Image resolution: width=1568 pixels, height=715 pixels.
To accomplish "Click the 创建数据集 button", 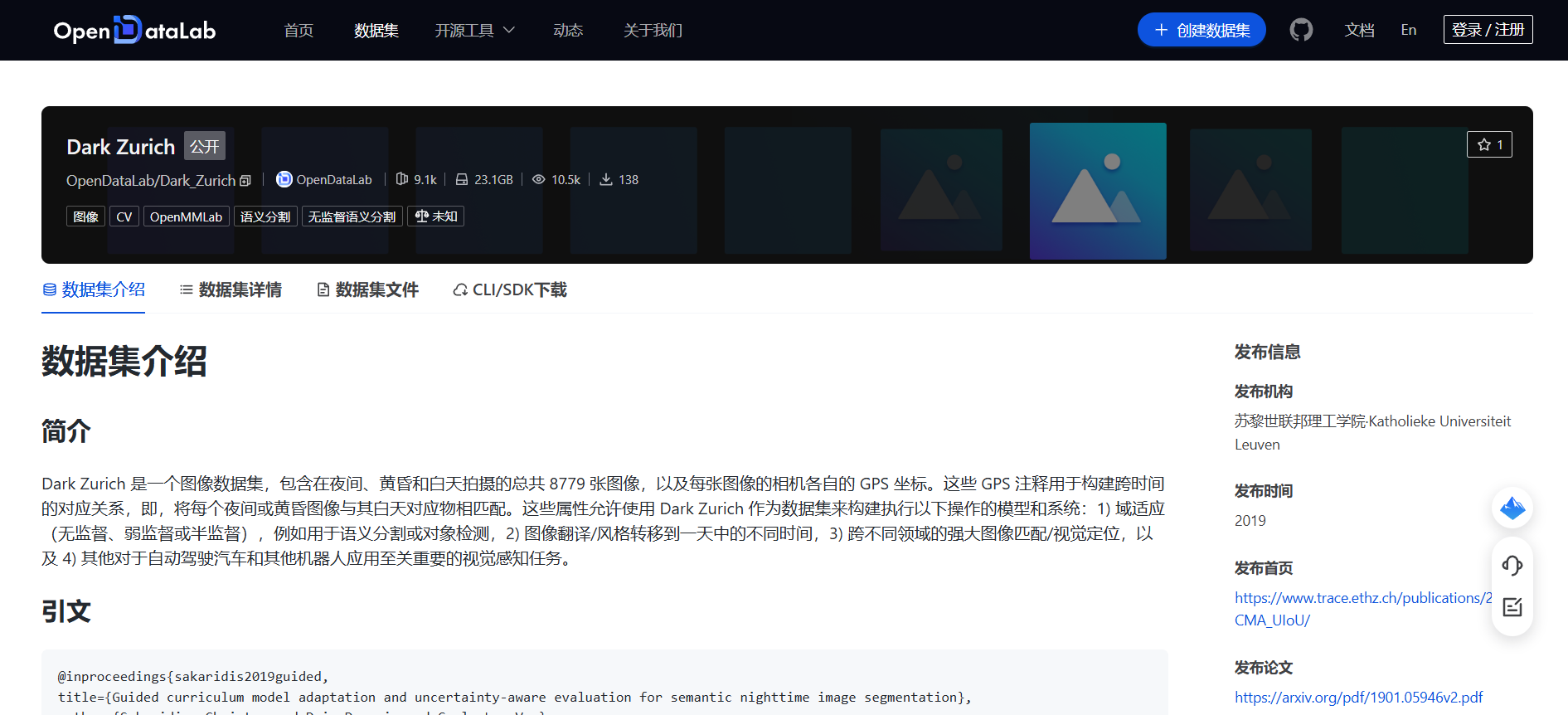I will [x=1201, y=30].
